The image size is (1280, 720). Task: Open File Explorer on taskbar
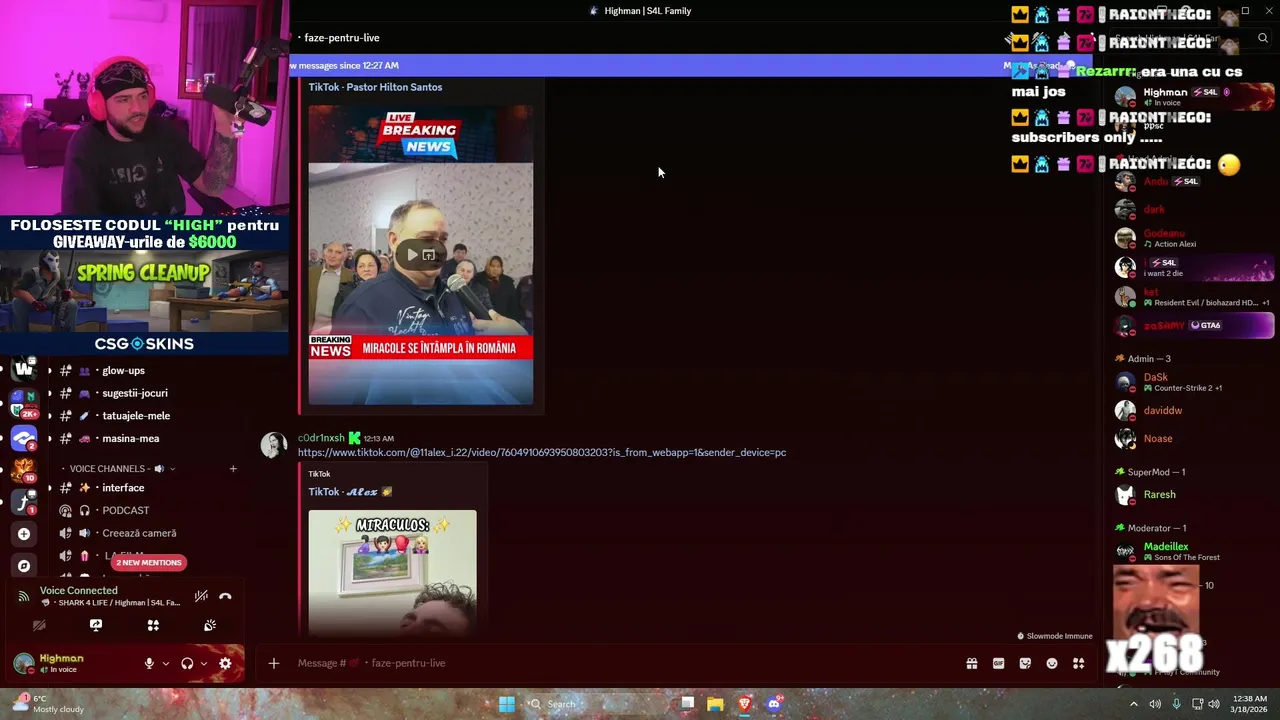(715, 704)
